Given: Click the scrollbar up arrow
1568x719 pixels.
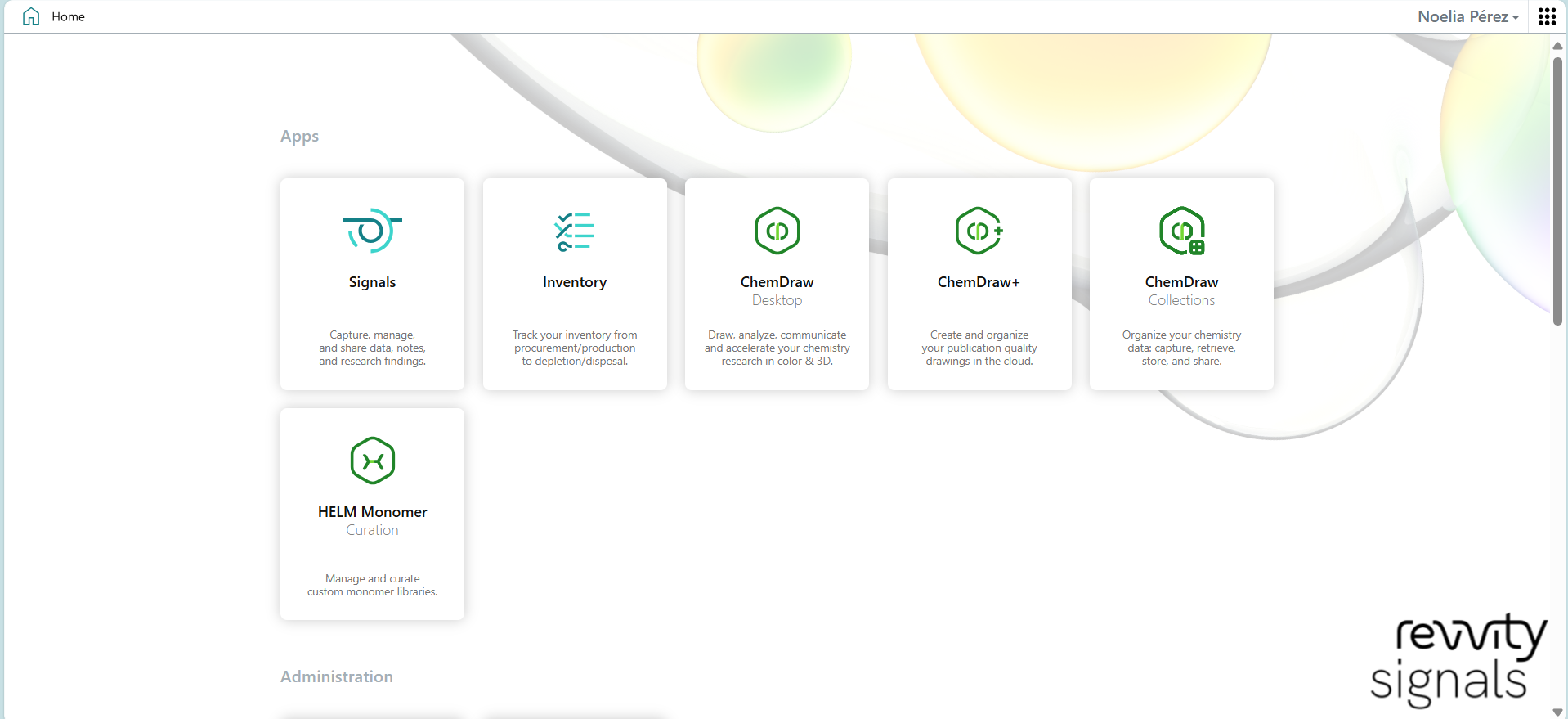Looking at the screenshot, I should point(1557,46).
